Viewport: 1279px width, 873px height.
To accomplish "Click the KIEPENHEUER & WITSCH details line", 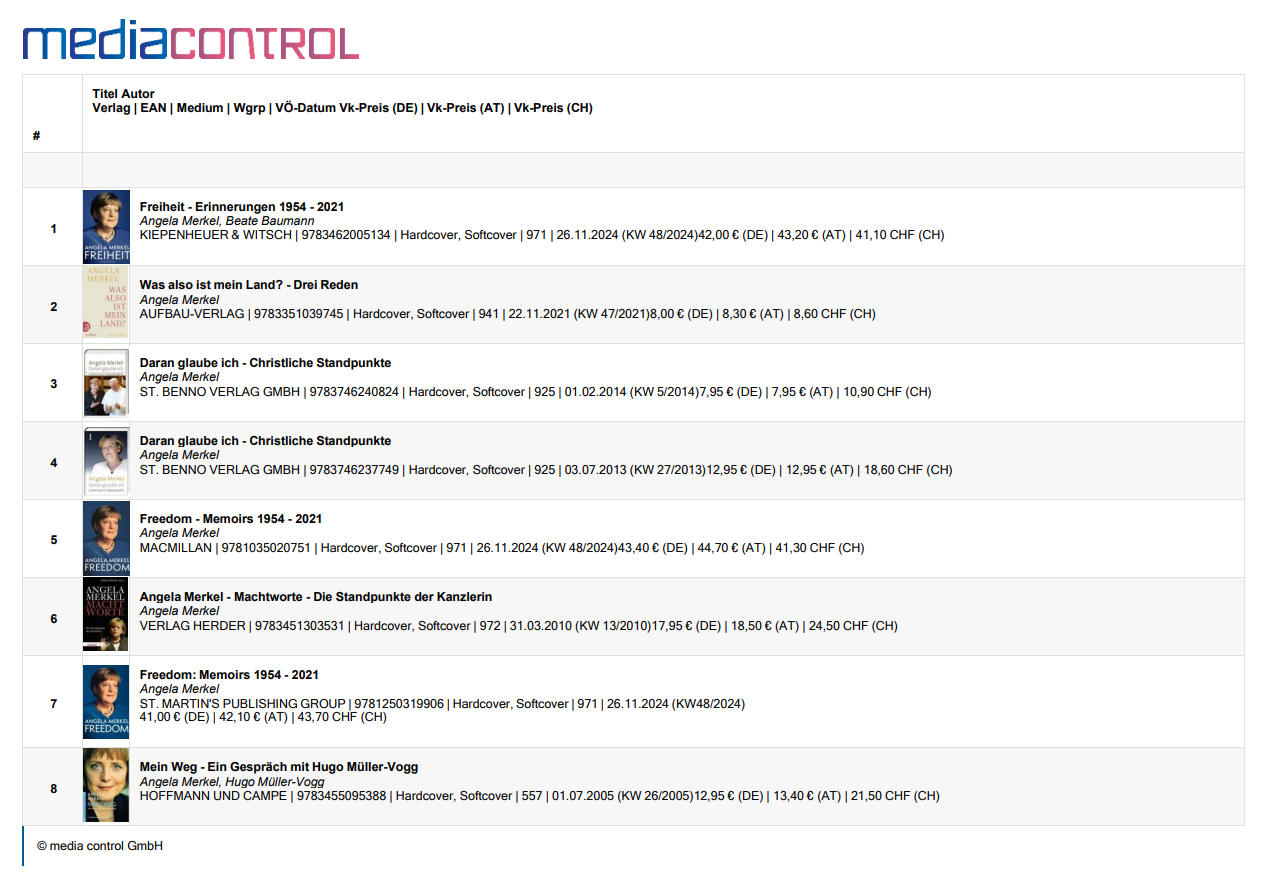I will 542,235.
